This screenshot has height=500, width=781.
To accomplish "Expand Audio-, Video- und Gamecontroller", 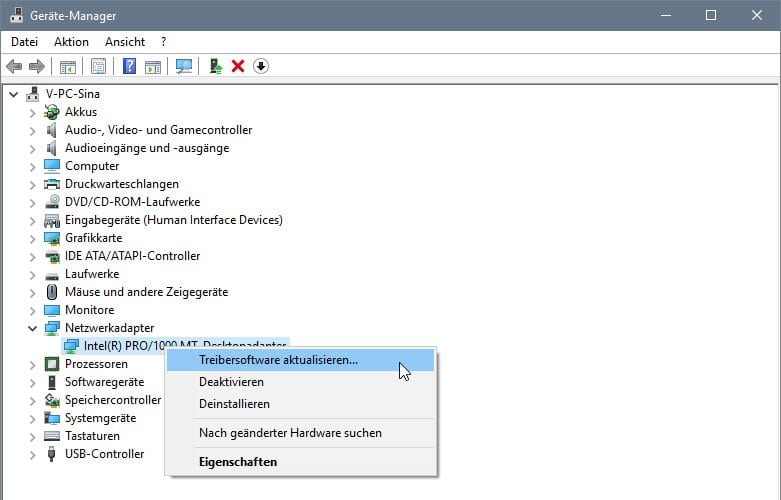I will click(x=32, y=130).
